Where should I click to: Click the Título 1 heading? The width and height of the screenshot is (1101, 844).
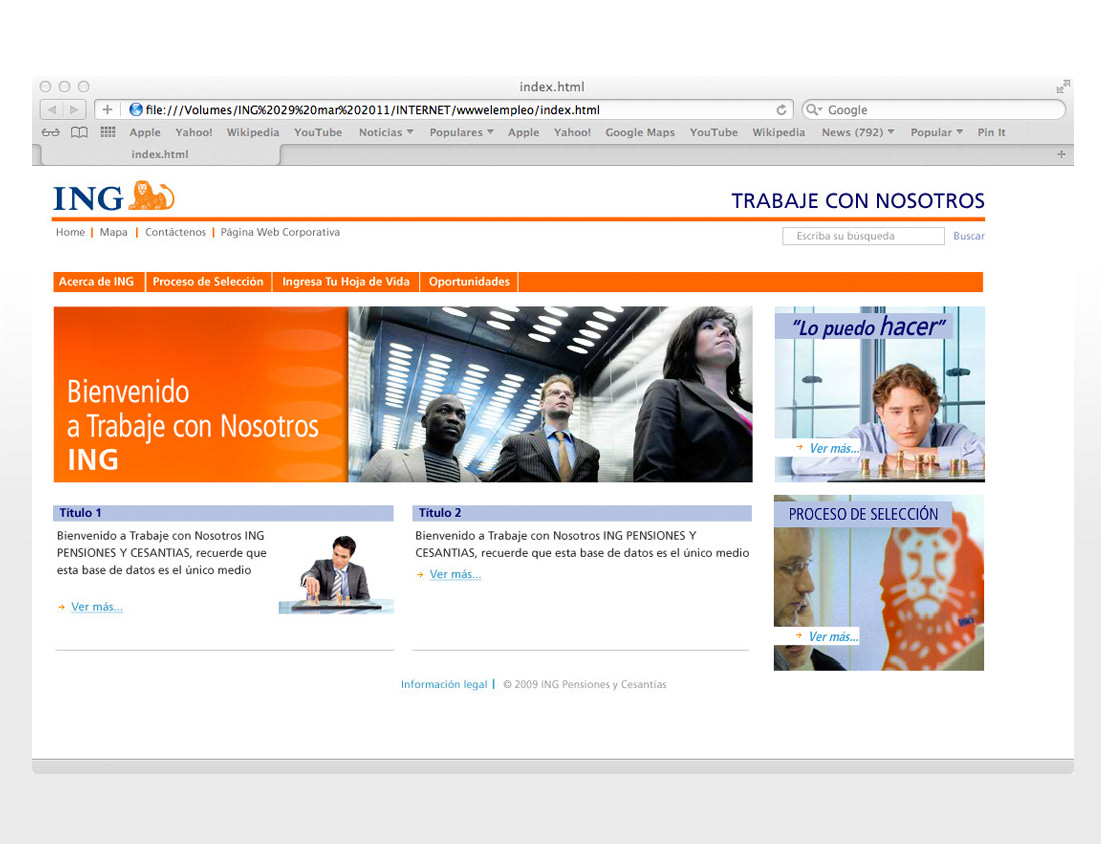[80, 513]
